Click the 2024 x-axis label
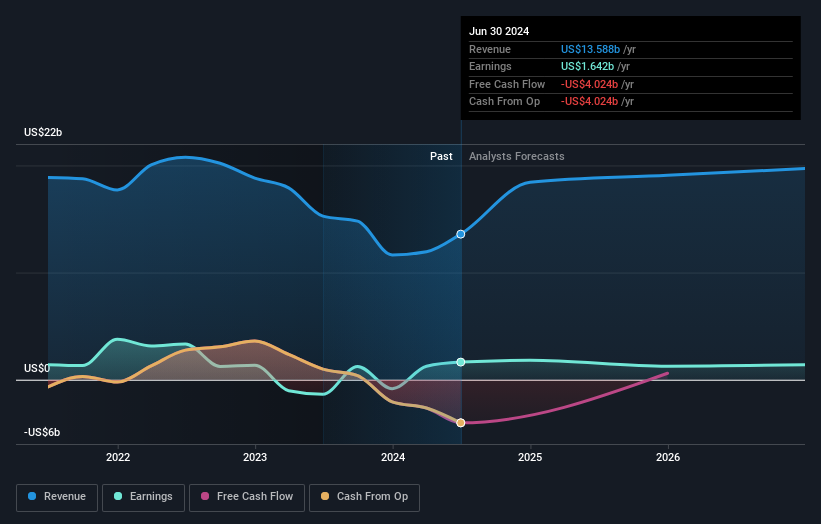821x524 pixels. 393,458
